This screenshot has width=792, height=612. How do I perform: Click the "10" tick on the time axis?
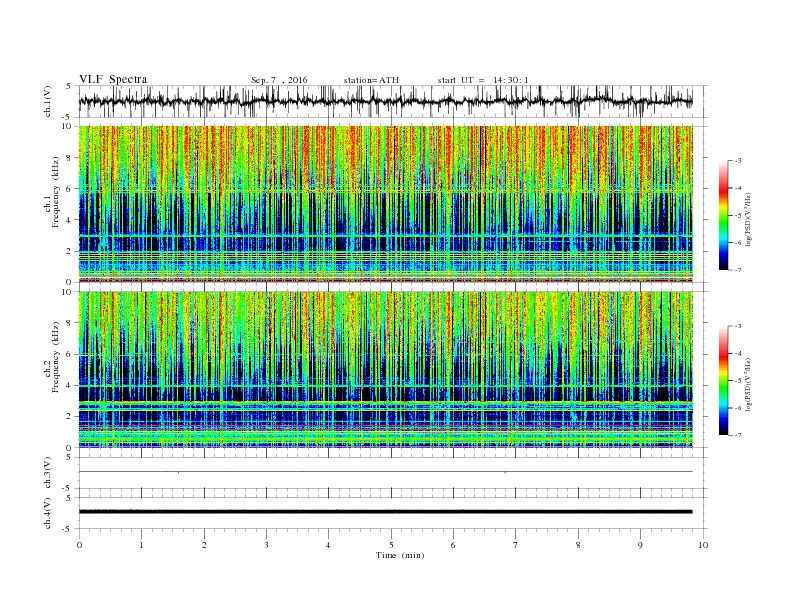click(703, 545)
